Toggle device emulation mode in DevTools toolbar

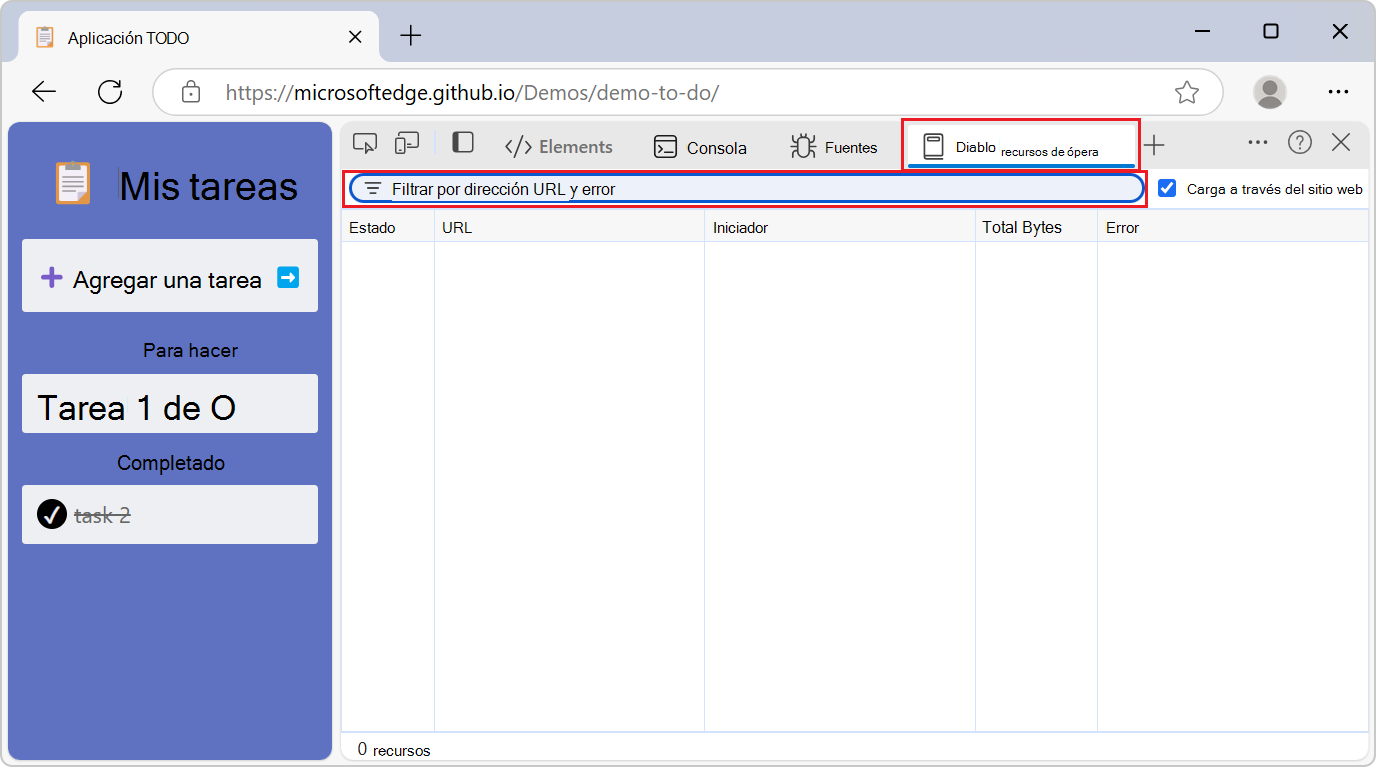click(x=406, y=144)
